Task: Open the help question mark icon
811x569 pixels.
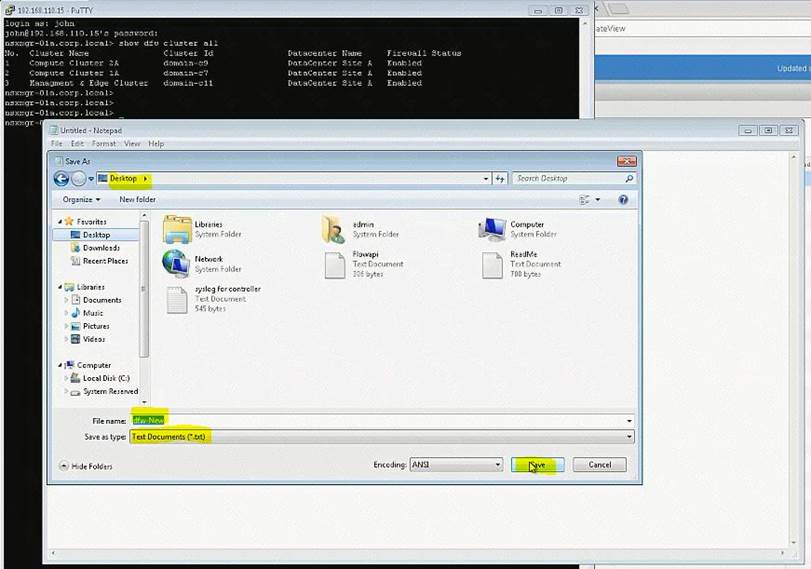Action: tap(623, 199)
